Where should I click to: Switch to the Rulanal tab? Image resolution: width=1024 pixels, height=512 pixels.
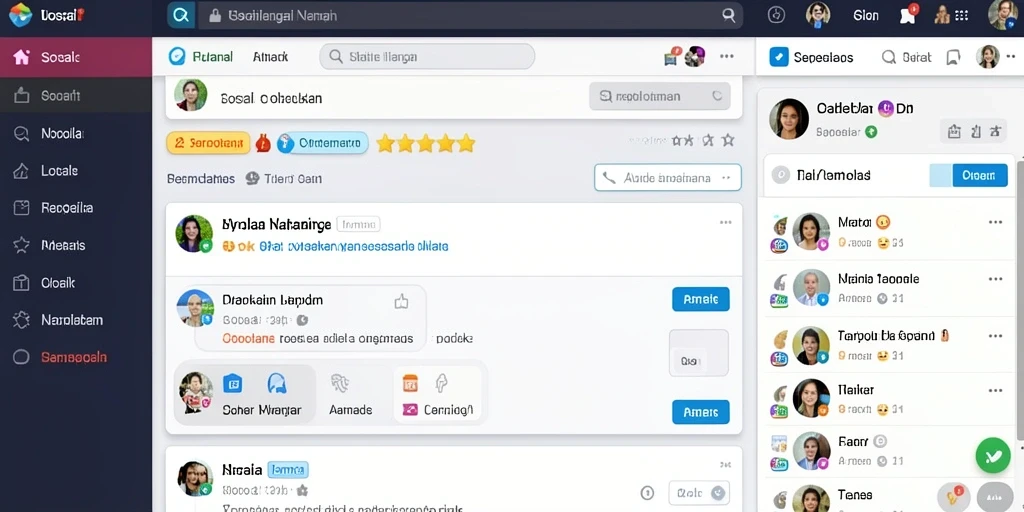tap(200, 57)
